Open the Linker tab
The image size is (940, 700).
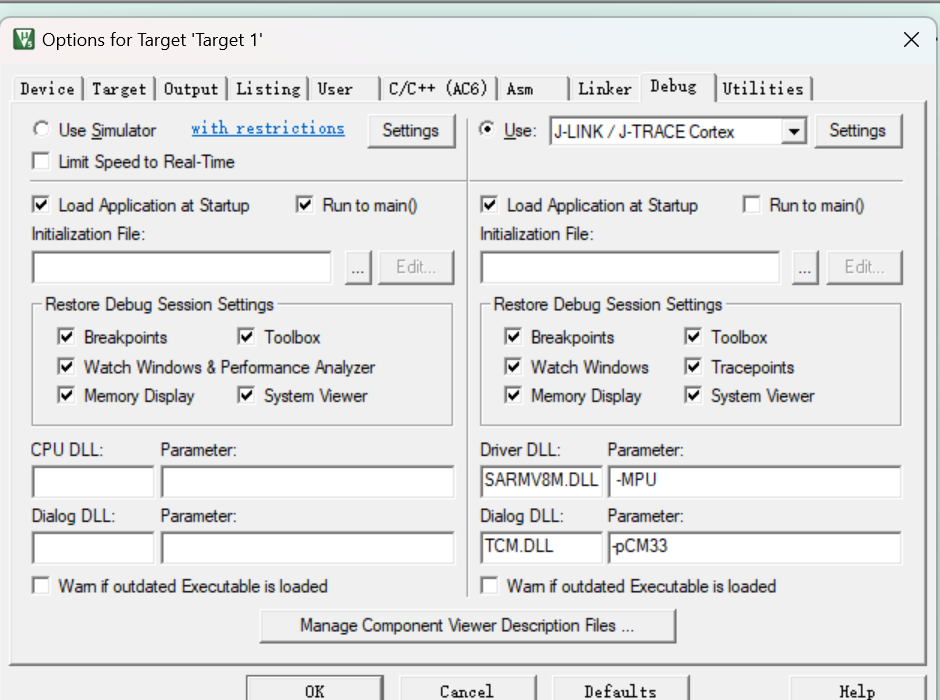click(x=604, y=89)
